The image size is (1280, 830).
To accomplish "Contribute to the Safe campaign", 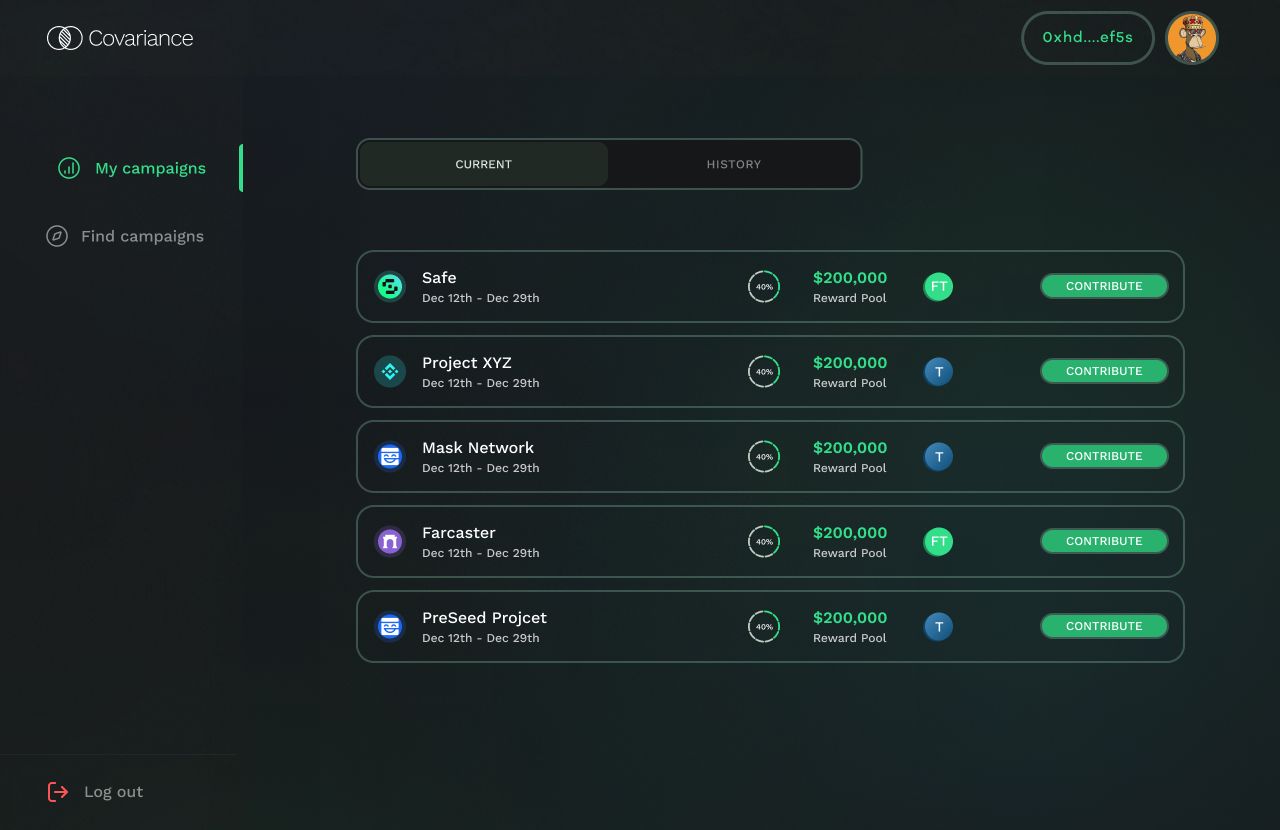I will (1104, 286).
